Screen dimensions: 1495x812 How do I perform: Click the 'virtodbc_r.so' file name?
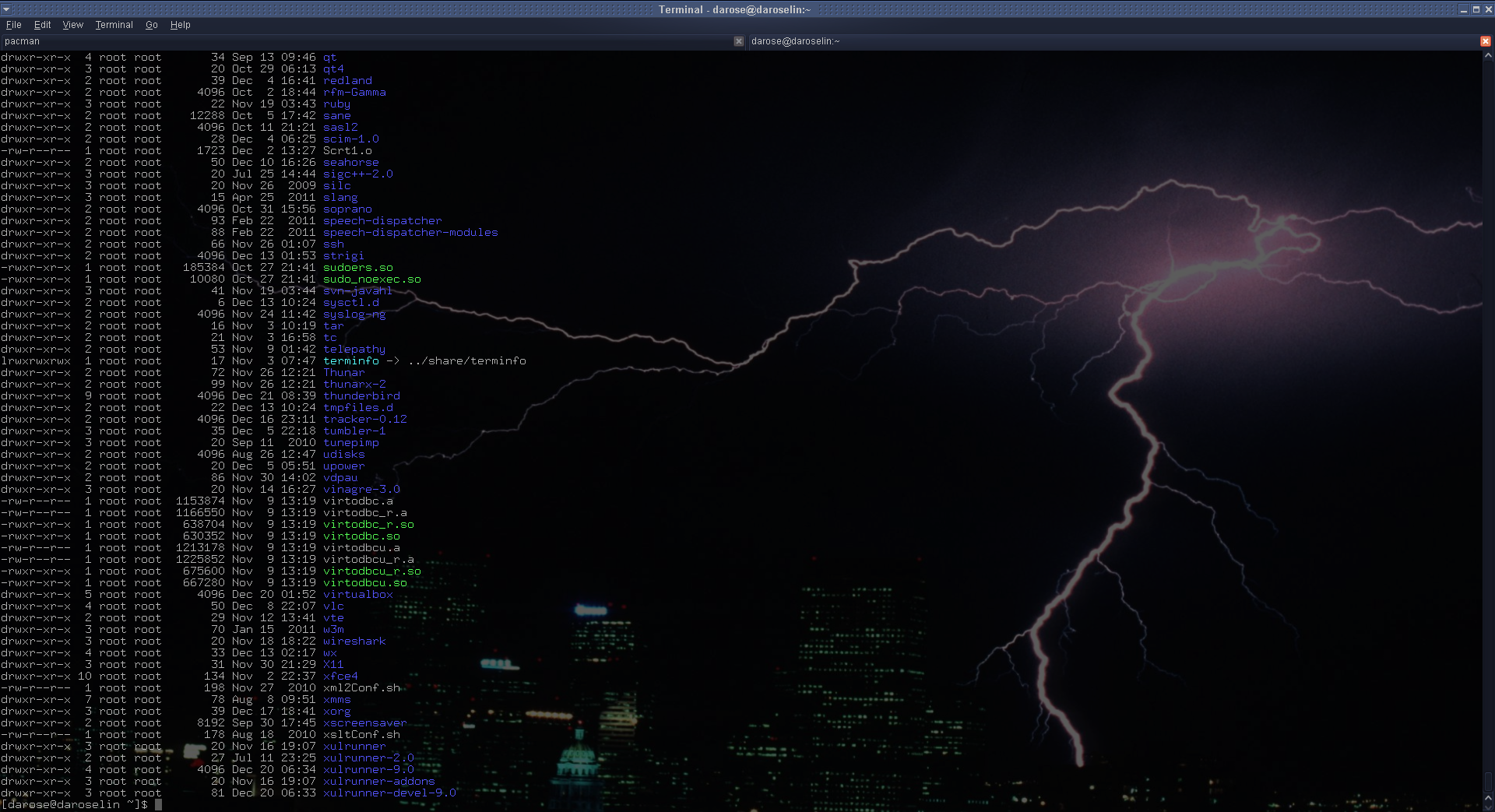pos(368,524)
